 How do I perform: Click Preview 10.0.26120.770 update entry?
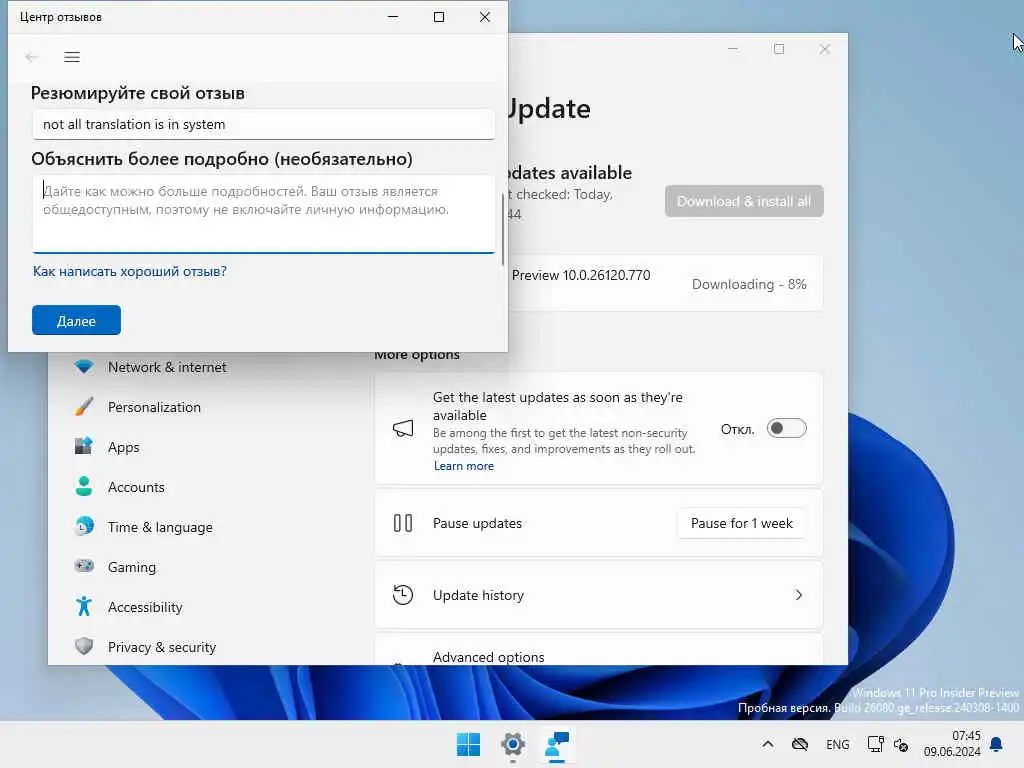click(581, 275)
